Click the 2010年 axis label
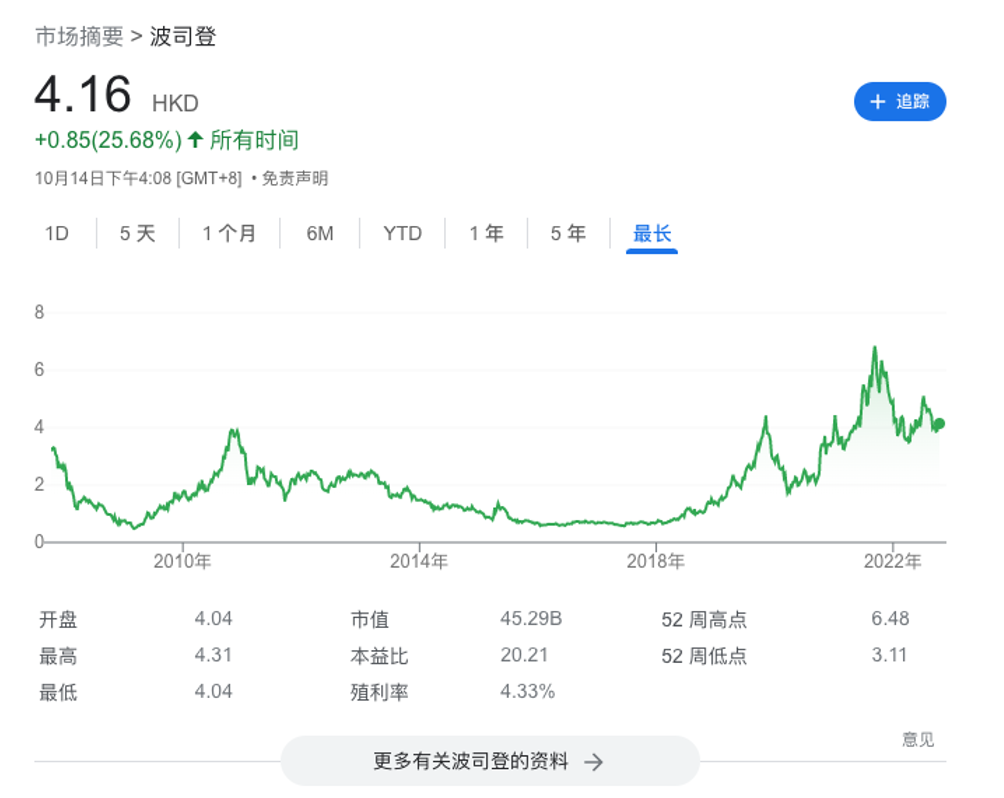 coord(182,562)
